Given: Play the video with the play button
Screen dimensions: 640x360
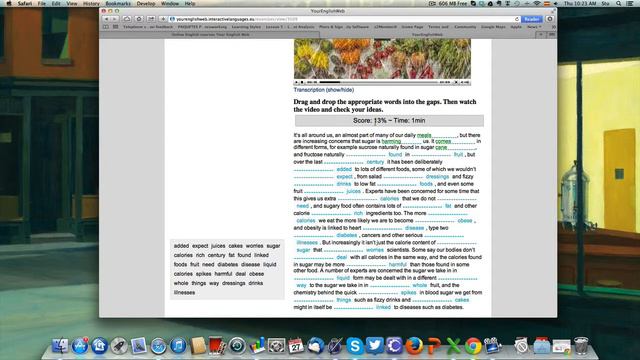Looking at the screenshot, I should [297, 82].
